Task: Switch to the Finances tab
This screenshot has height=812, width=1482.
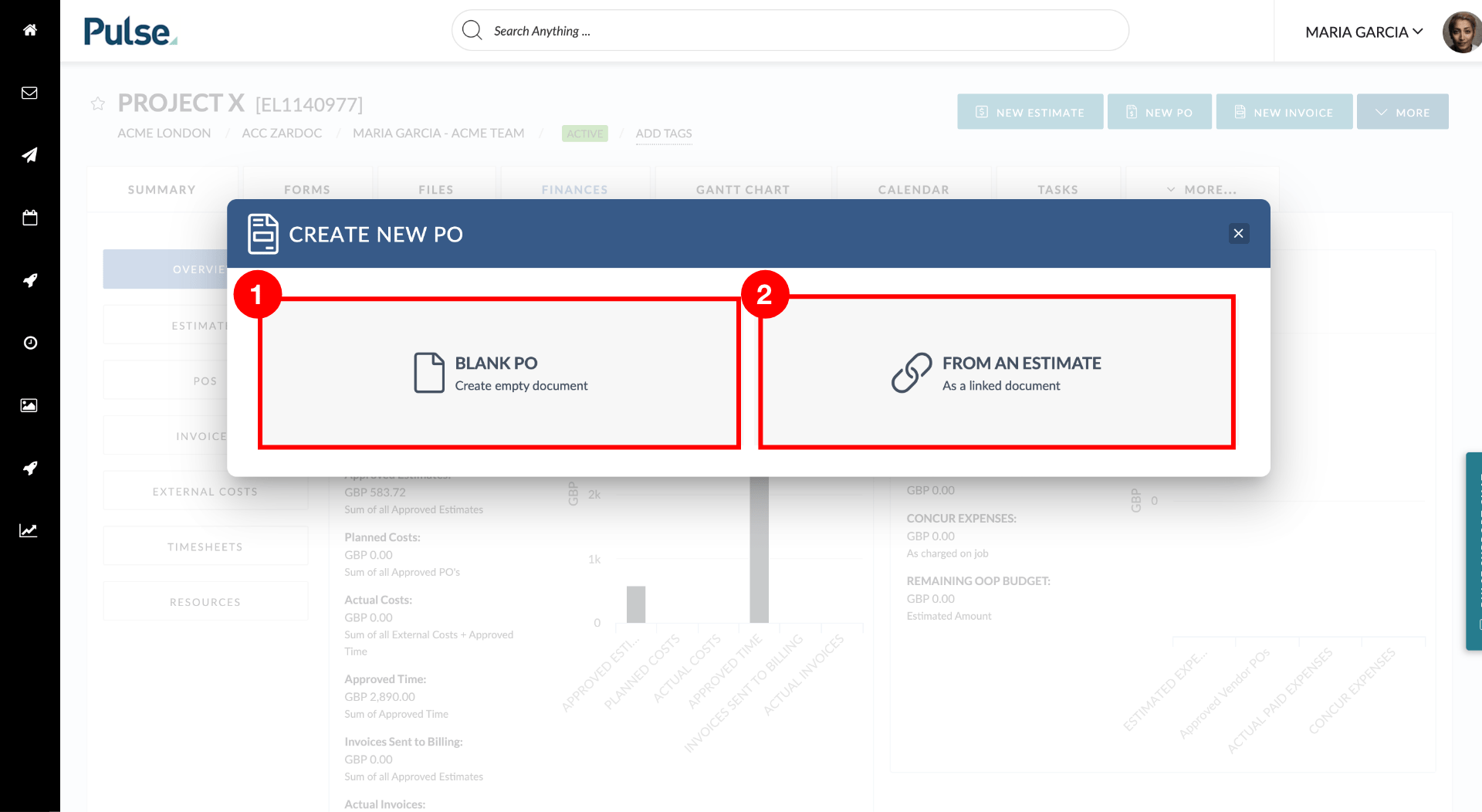Action: point(575,189)
